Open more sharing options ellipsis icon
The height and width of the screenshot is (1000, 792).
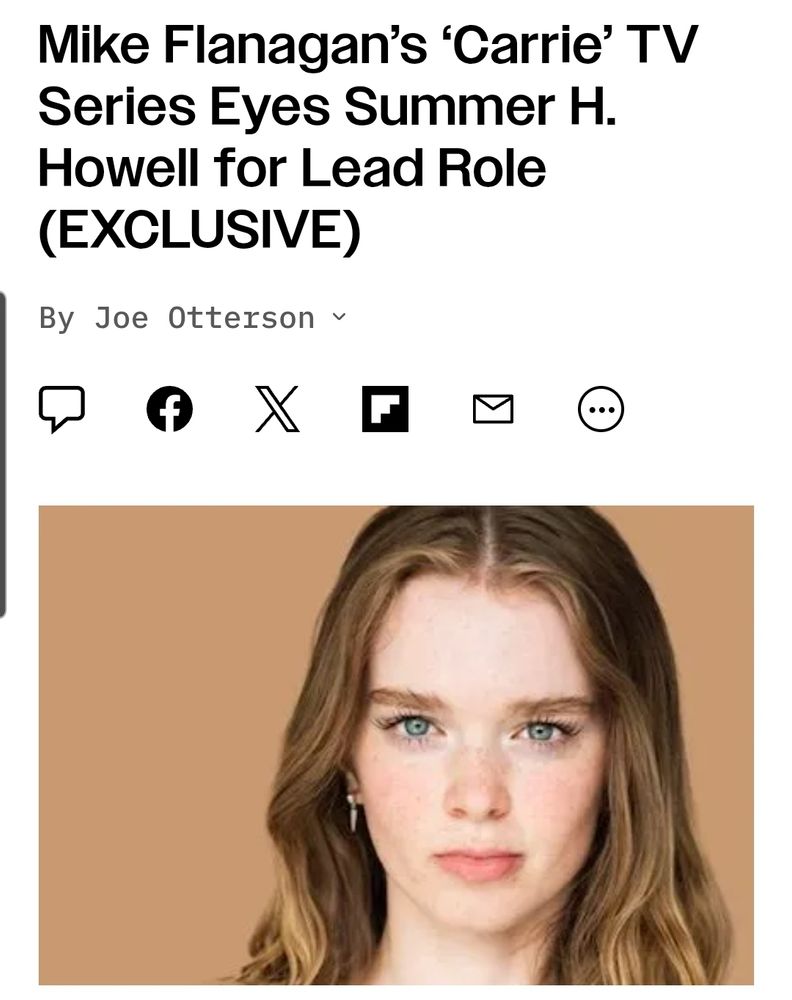pos(601,409)
